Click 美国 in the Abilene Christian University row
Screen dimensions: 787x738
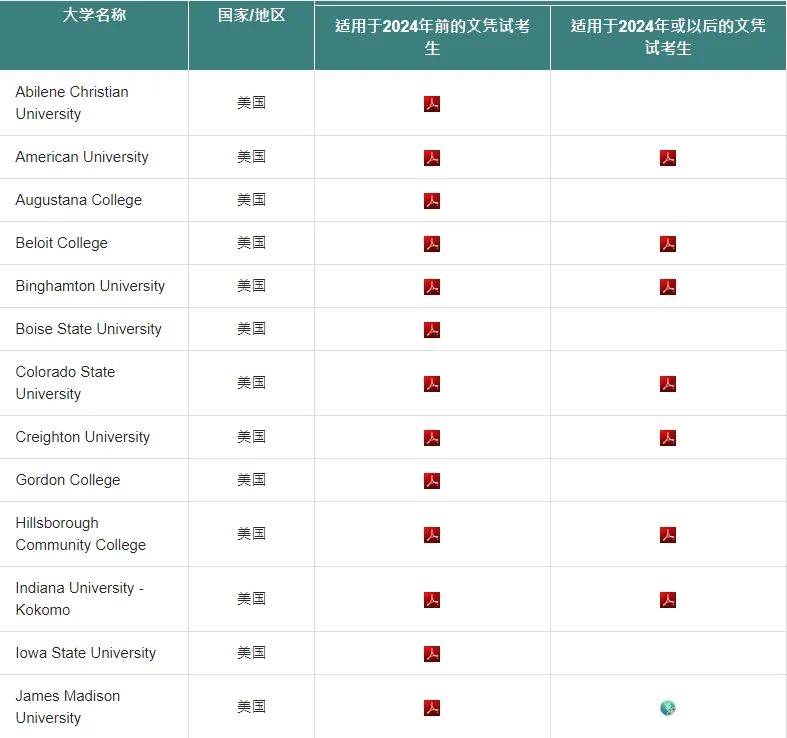251,103
